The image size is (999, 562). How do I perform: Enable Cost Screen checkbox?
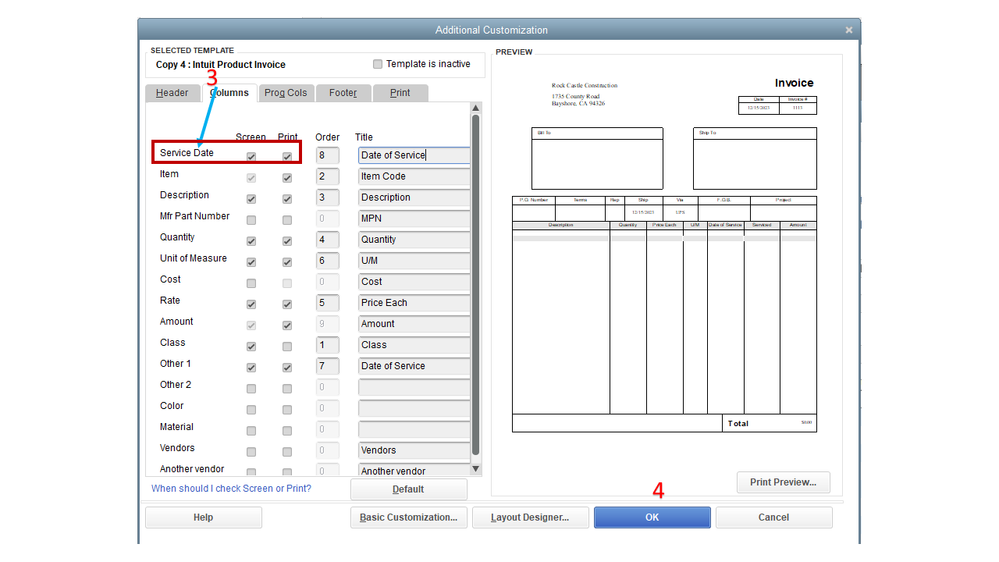pyautogui.click(x=251, y=283)
